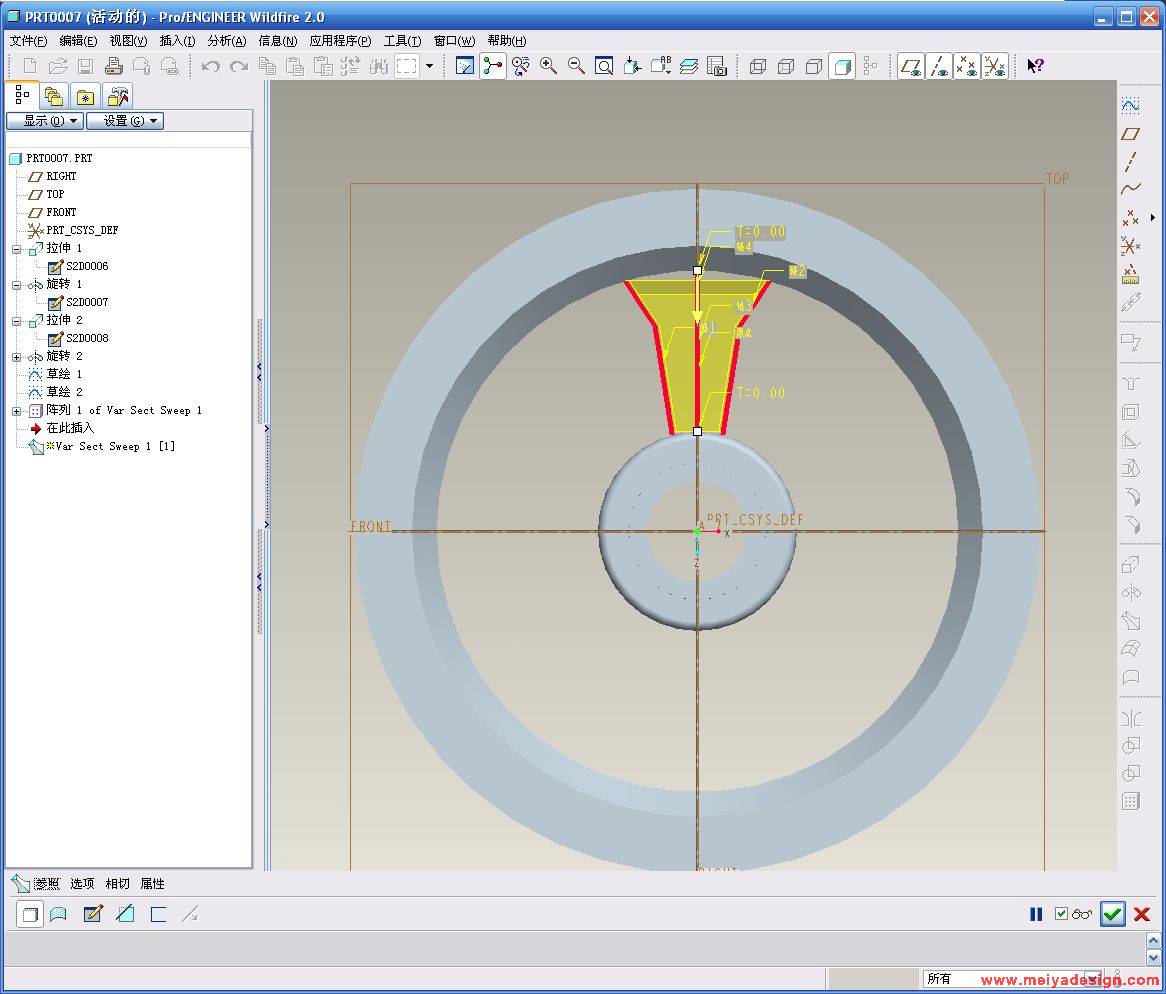
Task: Collapse the 拉伸 1 tree node
Action: [17, 248]
